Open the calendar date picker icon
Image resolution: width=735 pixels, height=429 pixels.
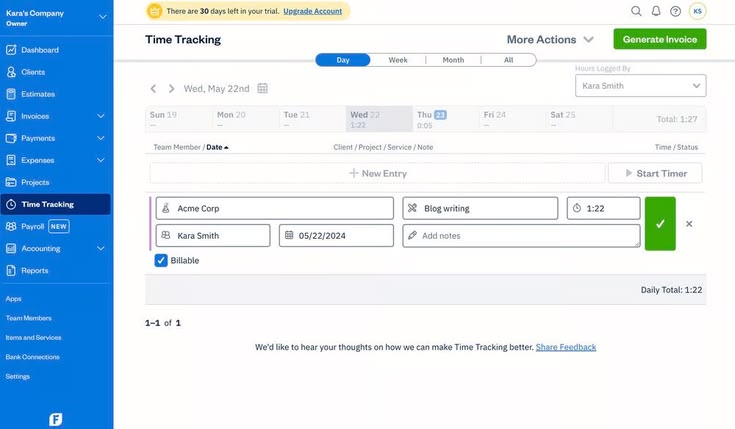point(262,88)
